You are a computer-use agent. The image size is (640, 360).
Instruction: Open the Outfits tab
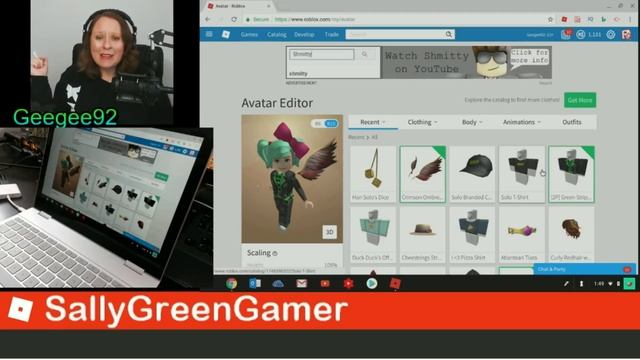click(571, 122)
